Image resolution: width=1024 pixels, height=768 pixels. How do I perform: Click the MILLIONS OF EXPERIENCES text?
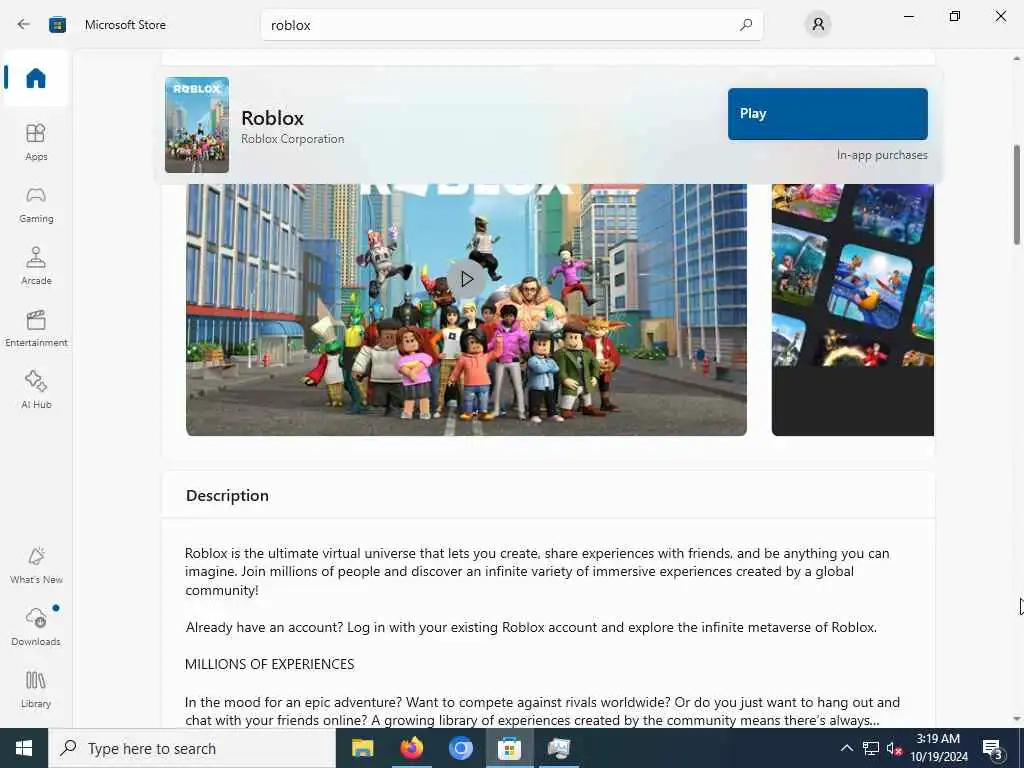point(270,664)
